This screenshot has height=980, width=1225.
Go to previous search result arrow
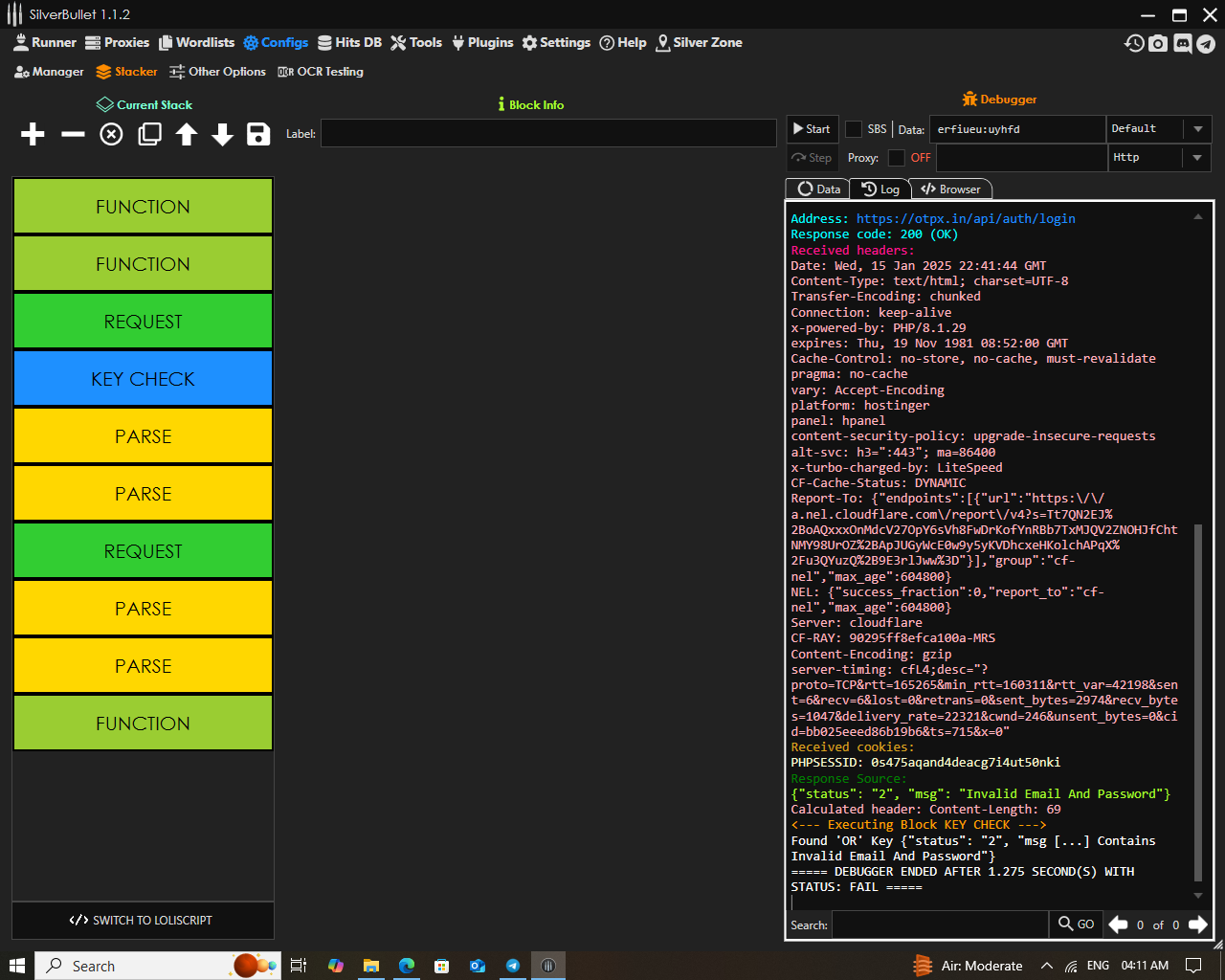[1118, 924]
